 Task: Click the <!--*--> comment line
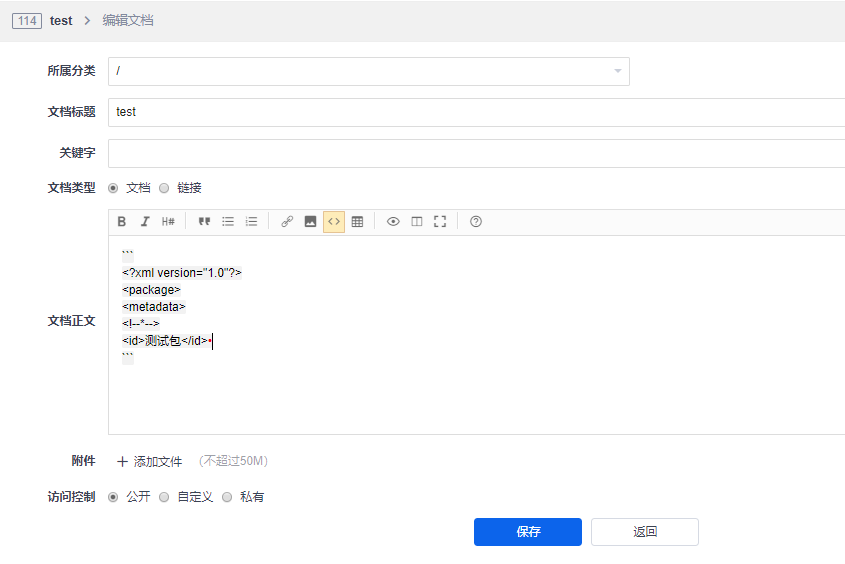141,324
